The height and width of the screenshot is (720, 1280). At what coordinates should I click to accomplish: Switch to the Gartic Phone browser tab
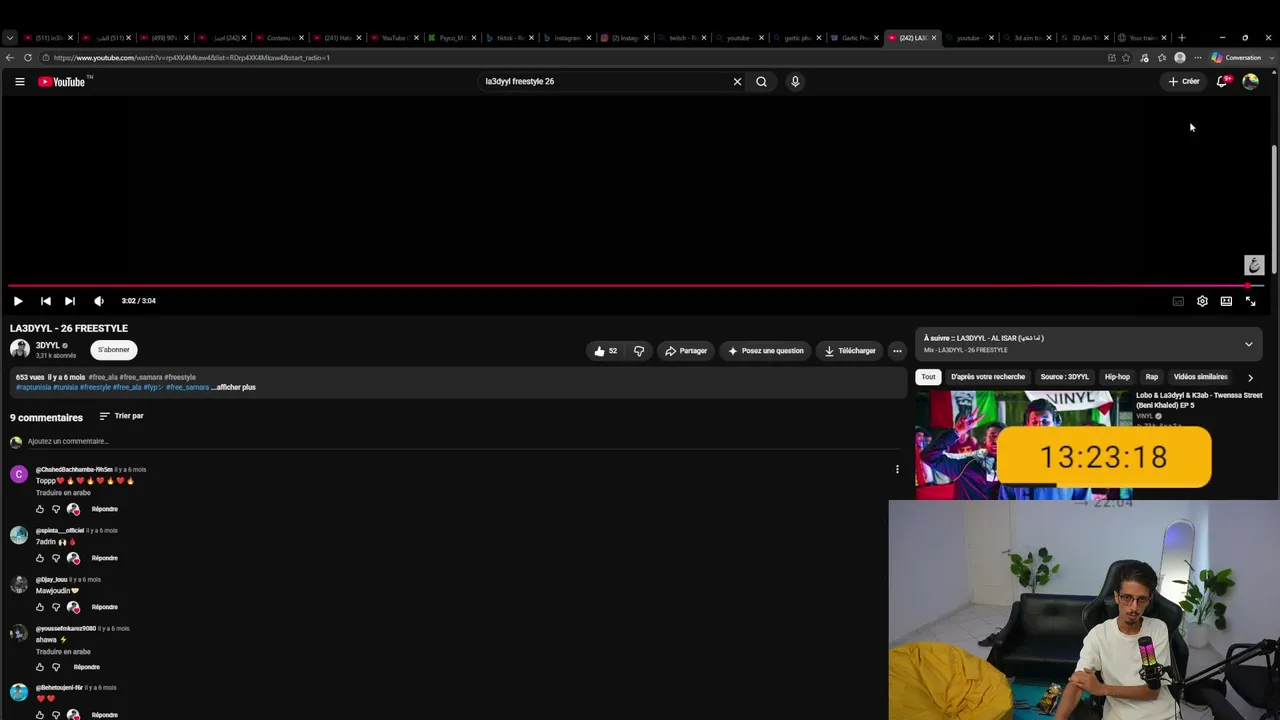point(856,38)
